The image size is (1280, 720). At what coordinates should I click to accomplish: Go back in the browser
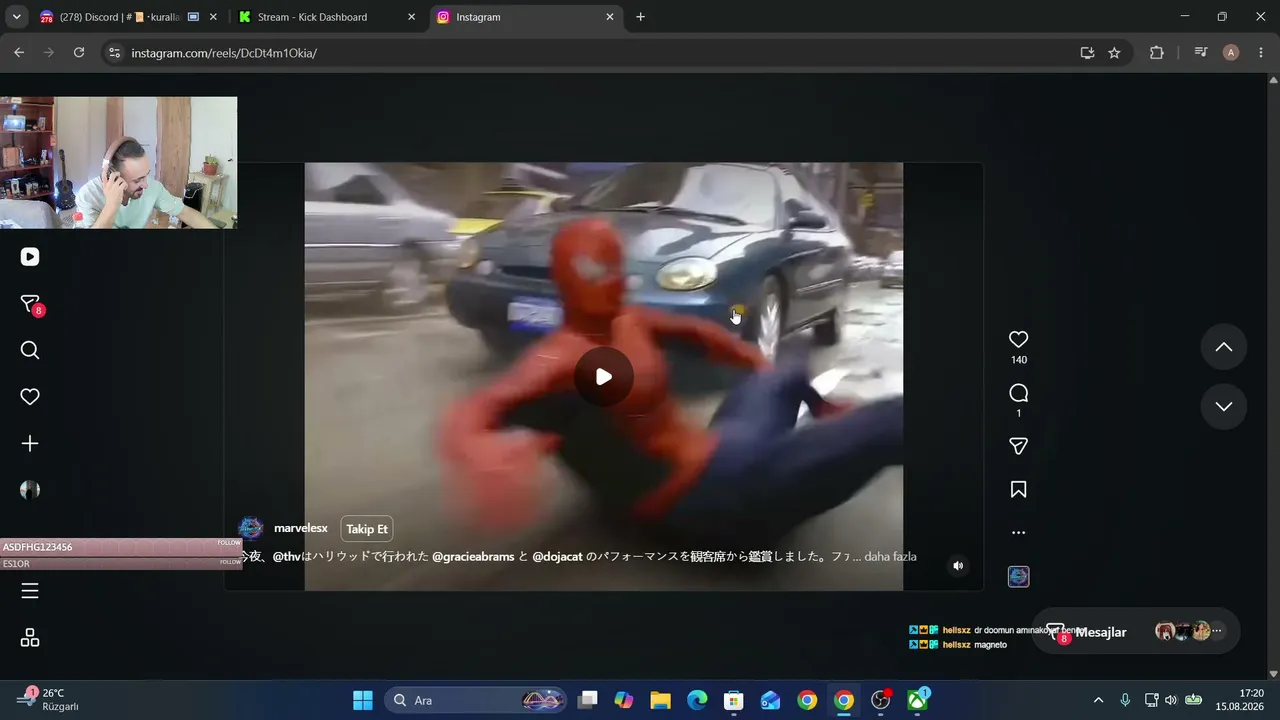point(19,53)
